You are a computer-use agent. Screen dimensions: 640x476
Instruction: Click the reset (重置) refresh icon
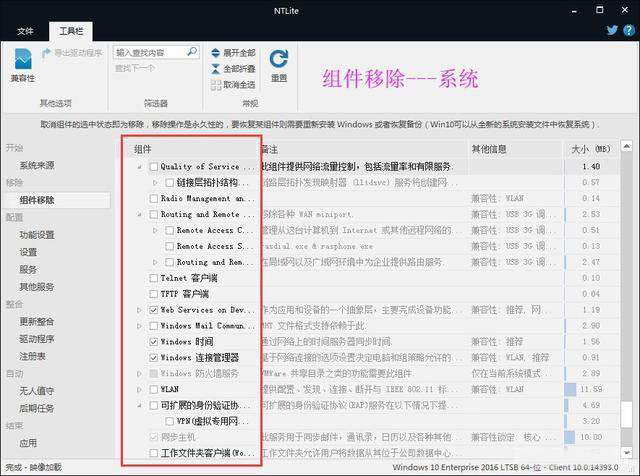(x=279, y=59)
